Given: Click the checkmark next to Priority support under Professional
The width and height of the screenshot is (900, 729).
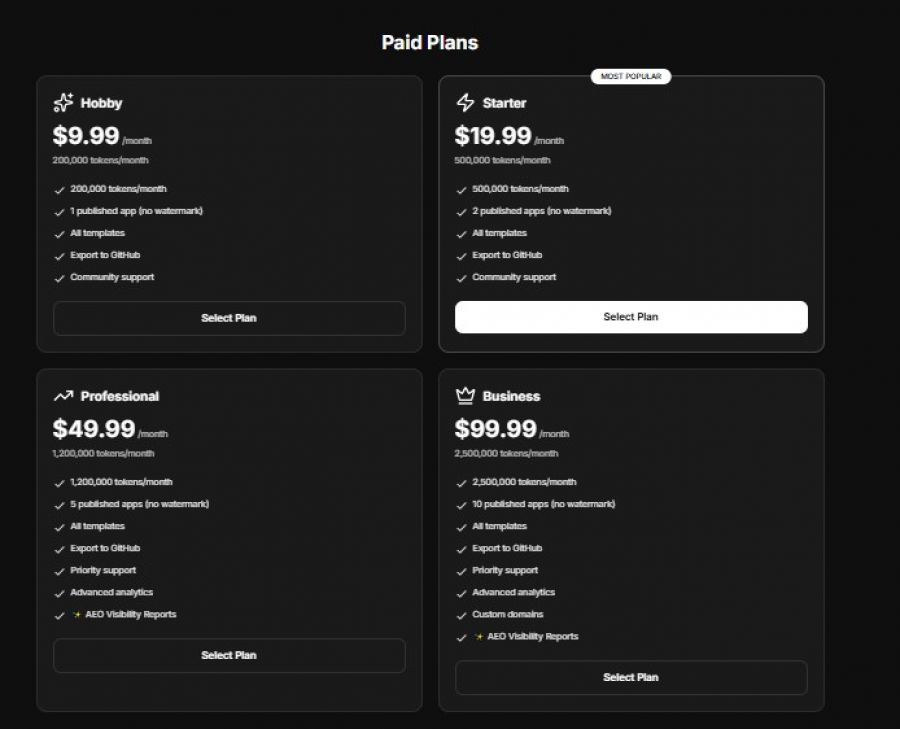Looking at the screenshot, I should pyautogui.click(x=60, y=570).
